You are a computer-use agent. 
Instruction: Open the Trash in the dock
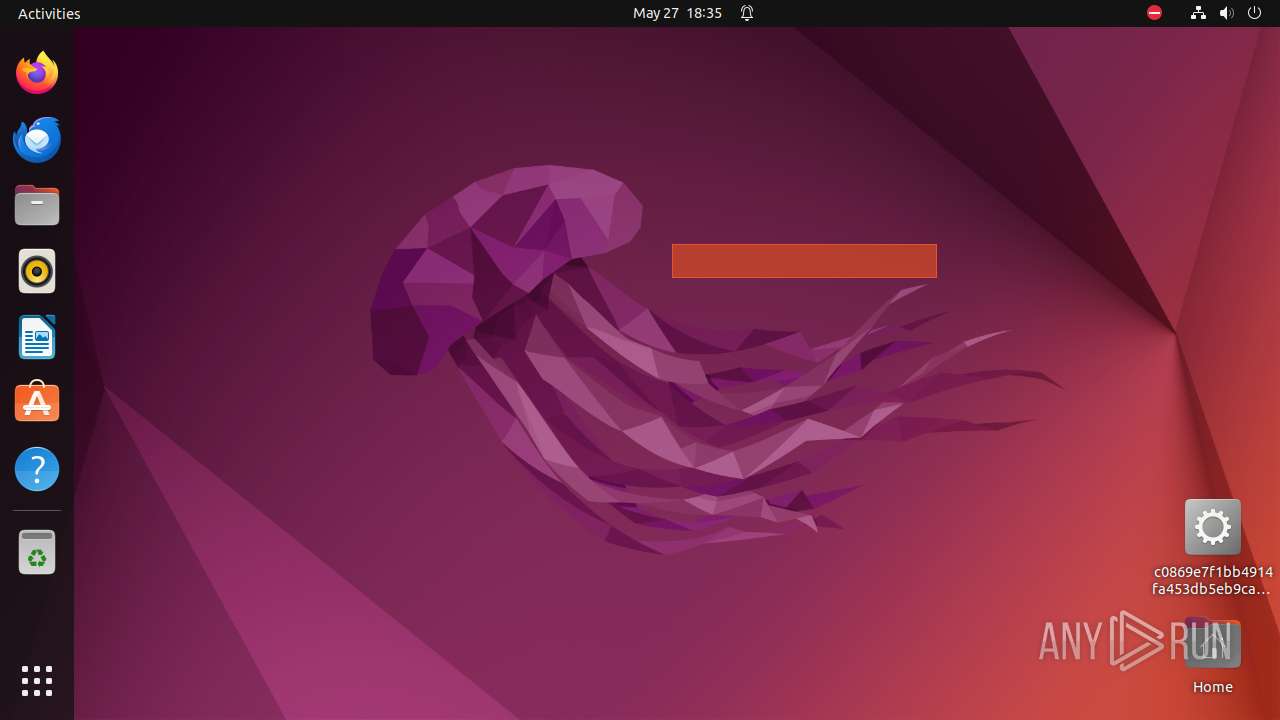click(x=37, y=552)
